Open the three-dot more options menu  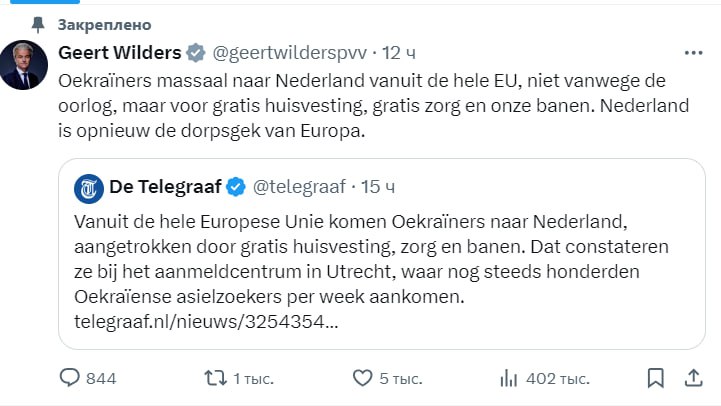[x=693, y=52]
